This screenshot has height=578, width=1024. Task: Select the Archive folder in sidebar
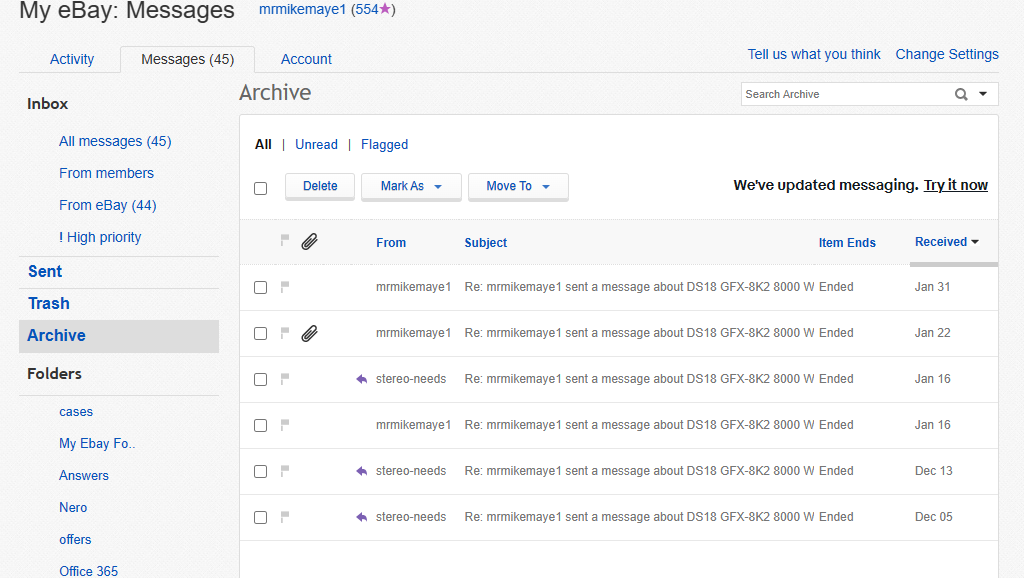click(119, 336)
